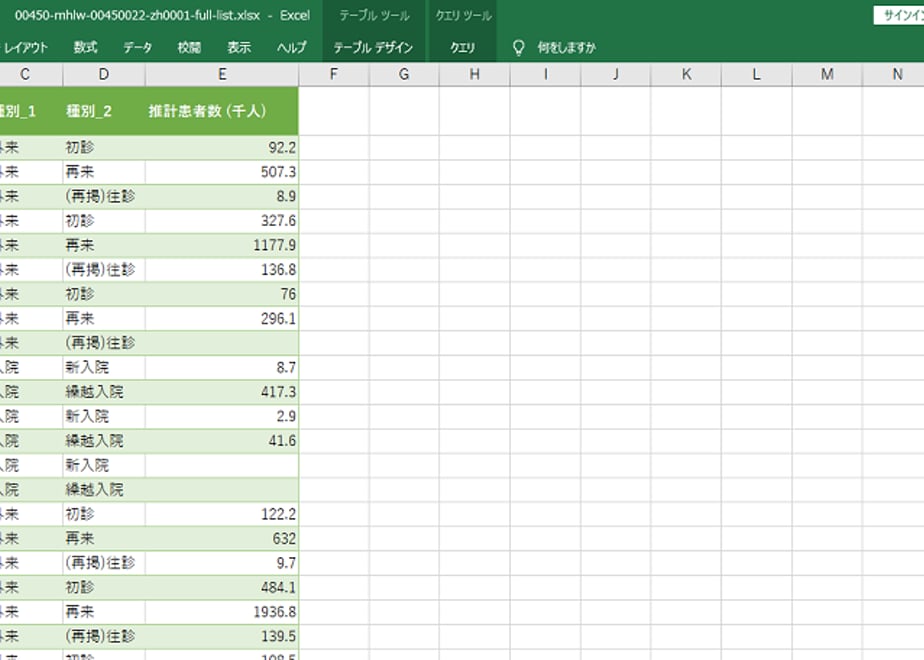Viewport: 924px width, 660px height.
Task: Select the cell with value 136.8
Action: [222, 270]
